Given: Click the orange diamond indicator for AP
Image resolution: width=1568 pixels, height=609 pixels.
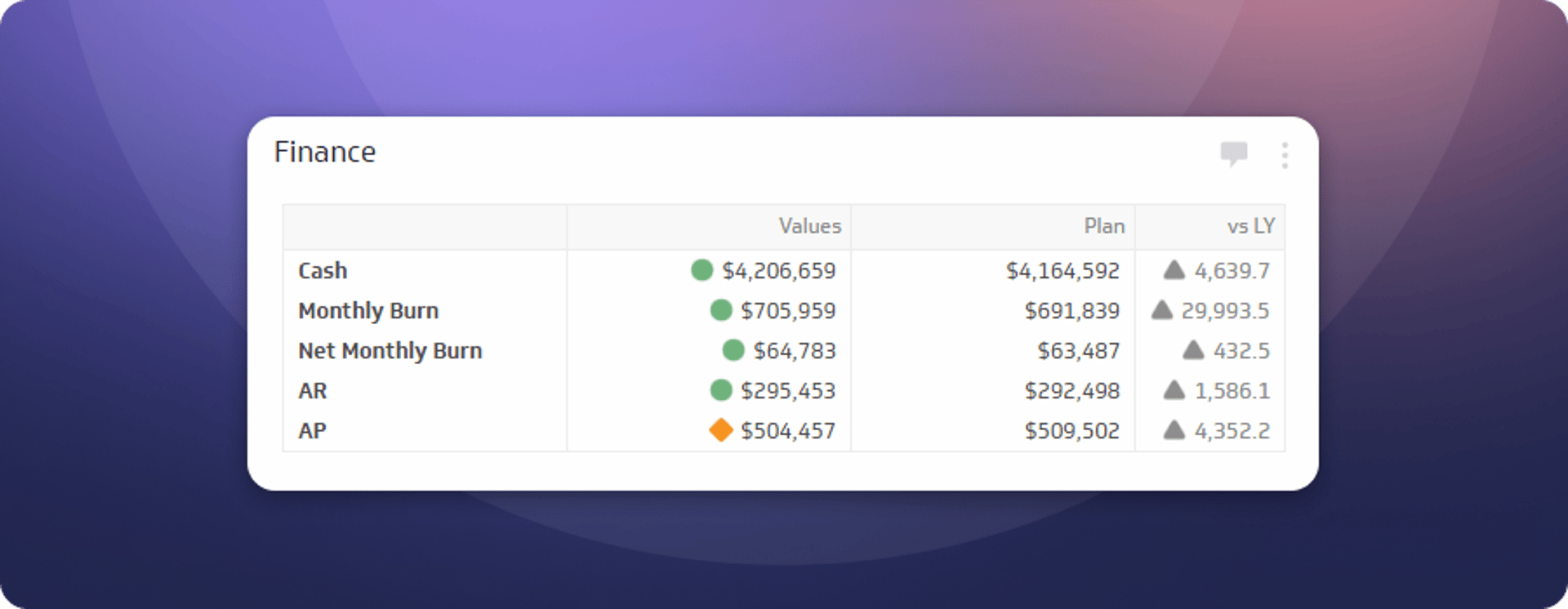Looking at the screenshot, I should 720,430.
